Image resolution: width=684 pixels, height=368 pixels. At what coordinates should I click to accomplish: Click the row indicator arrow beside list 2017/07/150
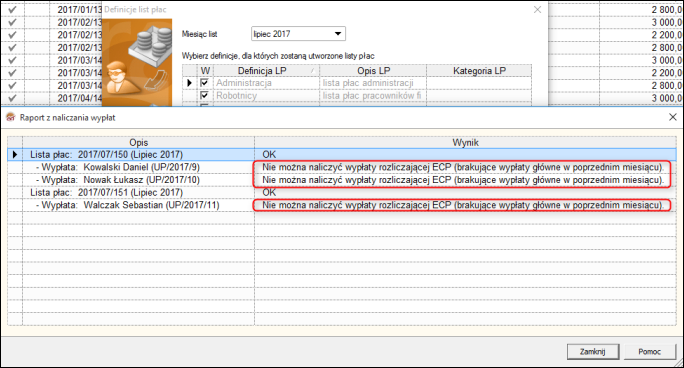pyautogui.click(x=15, y=154)
